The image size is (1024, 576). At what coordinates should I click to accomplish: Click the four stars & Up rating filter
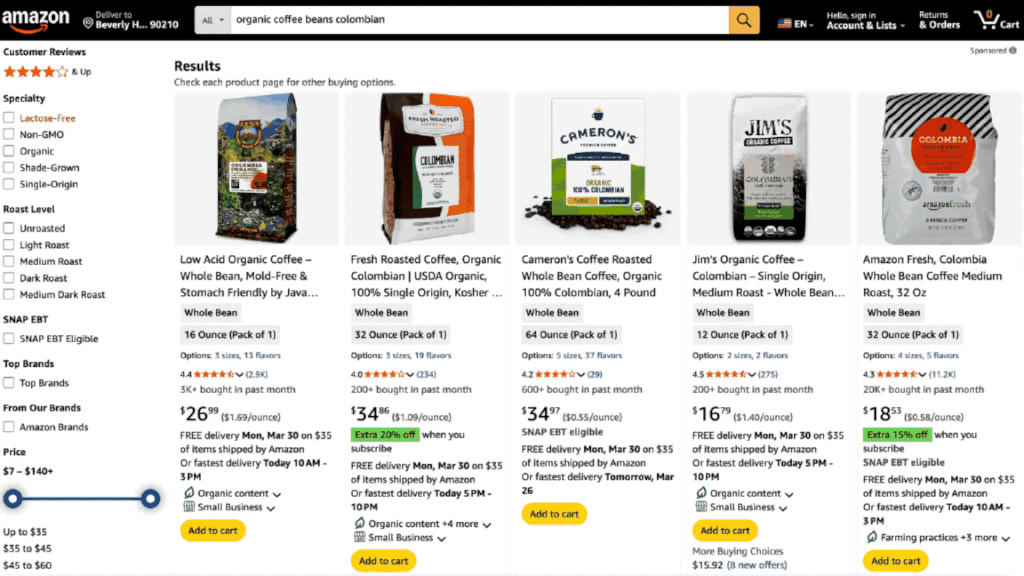tap(47, 72)
